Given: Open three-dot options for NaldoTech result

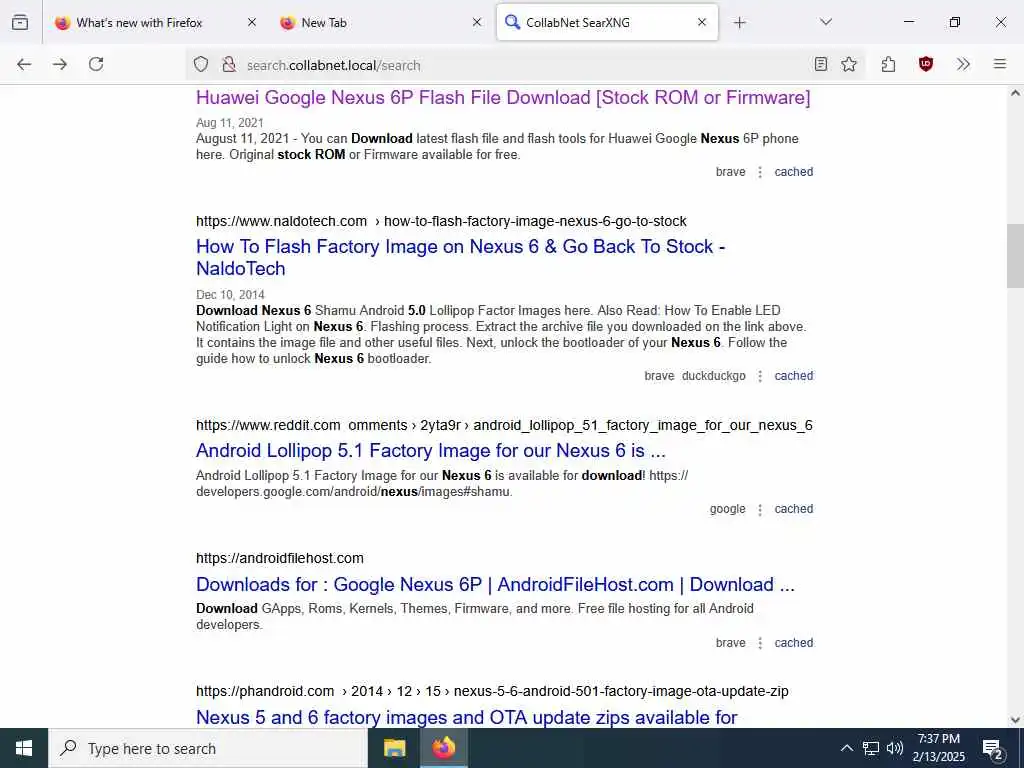Looking at the screenshot, I should [760, 376].
